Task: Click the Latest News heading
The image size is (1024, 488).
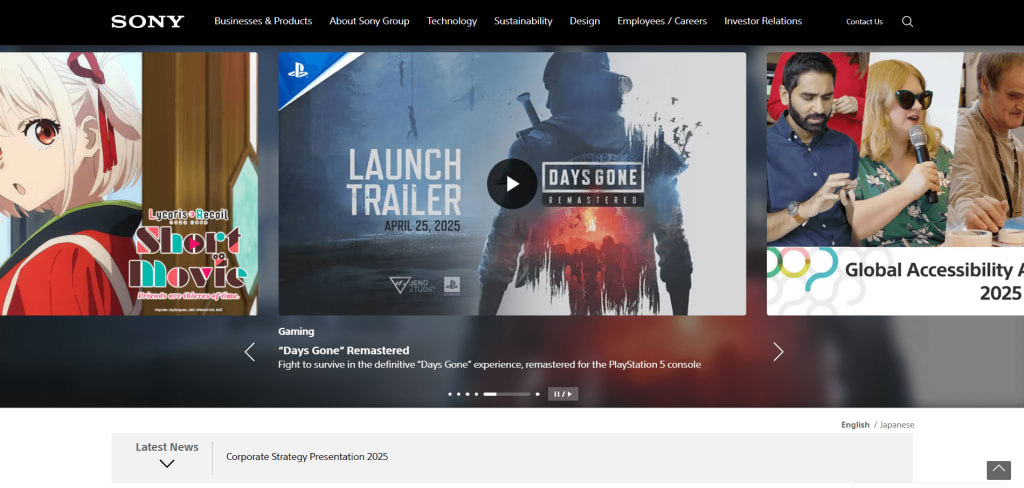Action: tap(167, 447)
